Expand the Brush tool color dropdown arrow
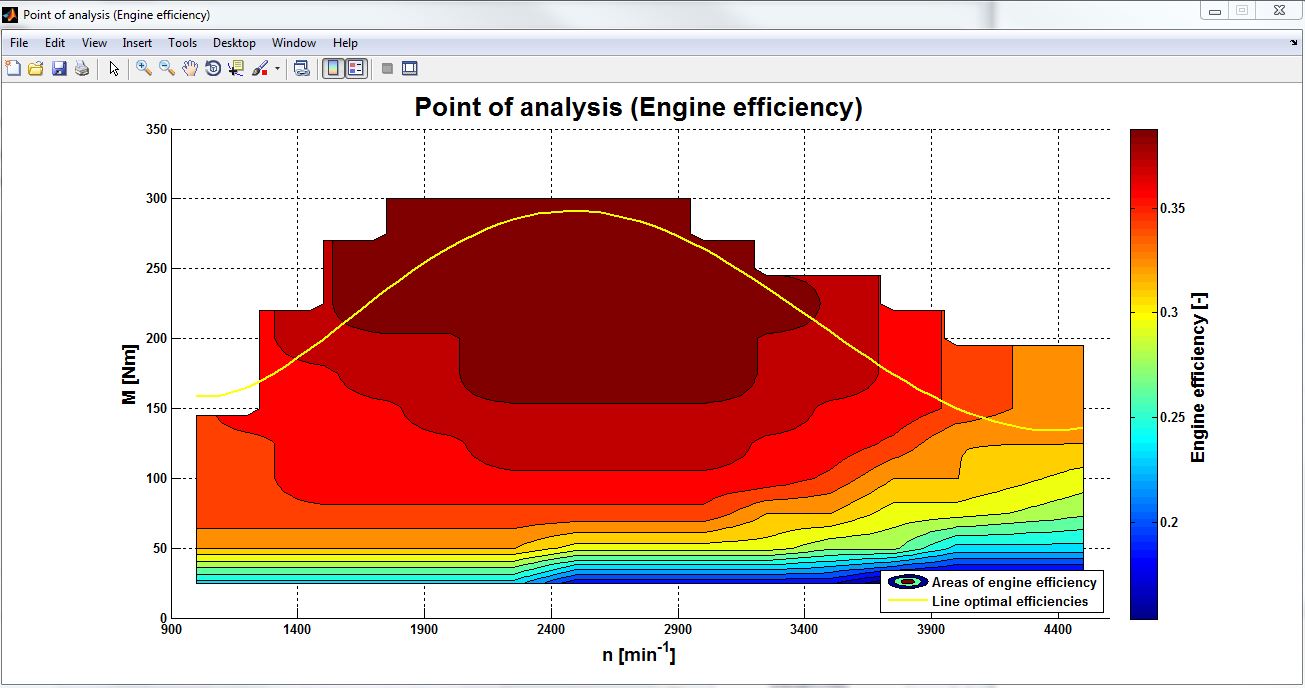 tap(277, 69)
